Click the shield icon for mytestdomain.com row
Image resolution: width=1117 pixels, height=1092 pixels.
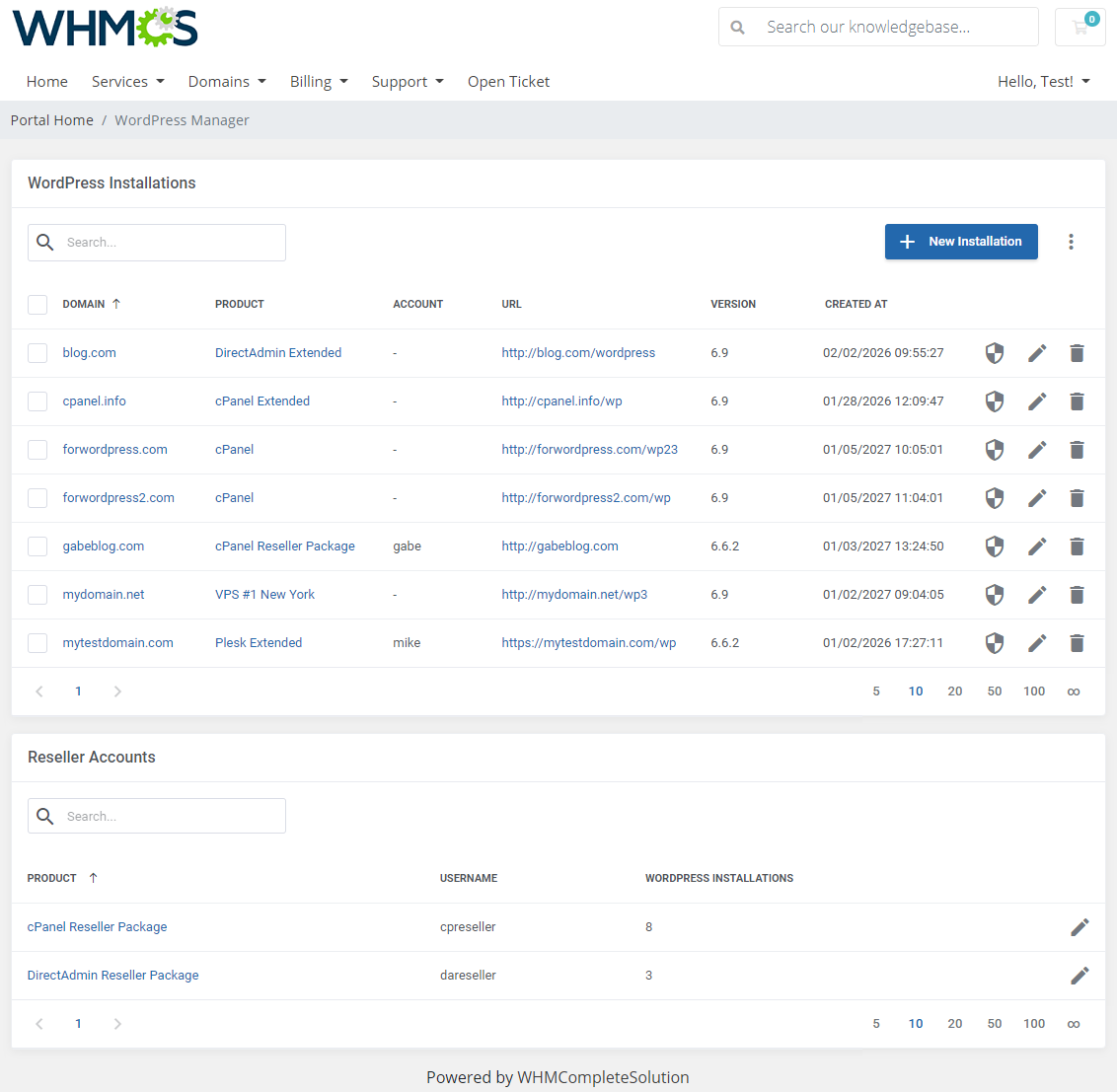coord(994,642)
